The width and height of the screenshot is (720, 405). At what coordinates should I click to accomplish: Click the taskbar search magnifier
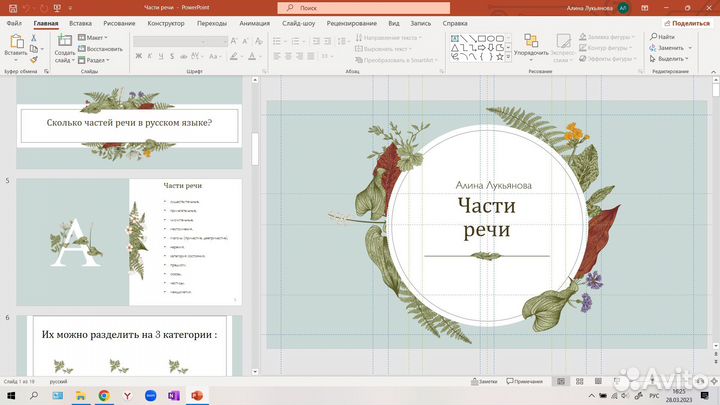click(34, 395)
